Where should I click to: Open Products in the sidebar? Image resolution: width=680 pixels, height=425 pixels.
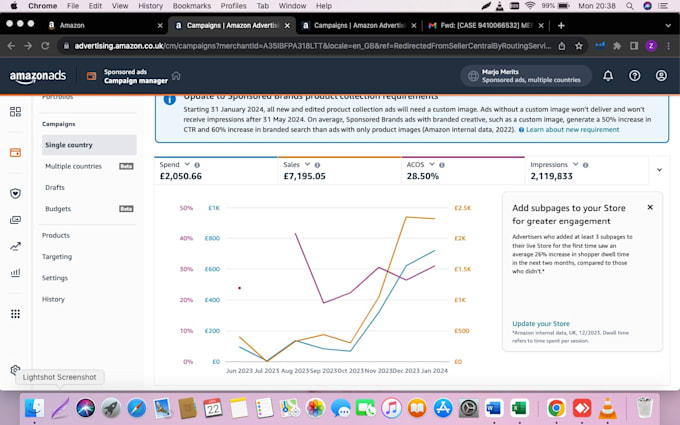tap(56, 235)
